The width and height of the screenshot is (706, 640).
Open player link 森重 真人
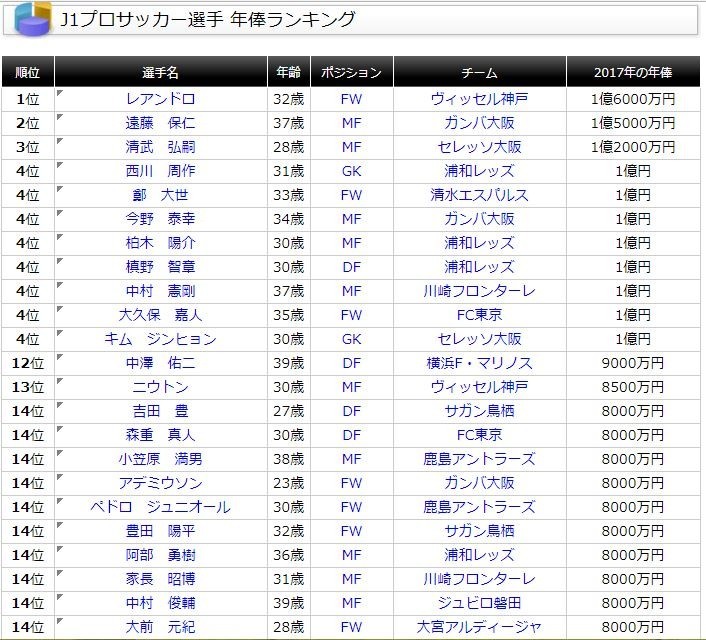161,435
